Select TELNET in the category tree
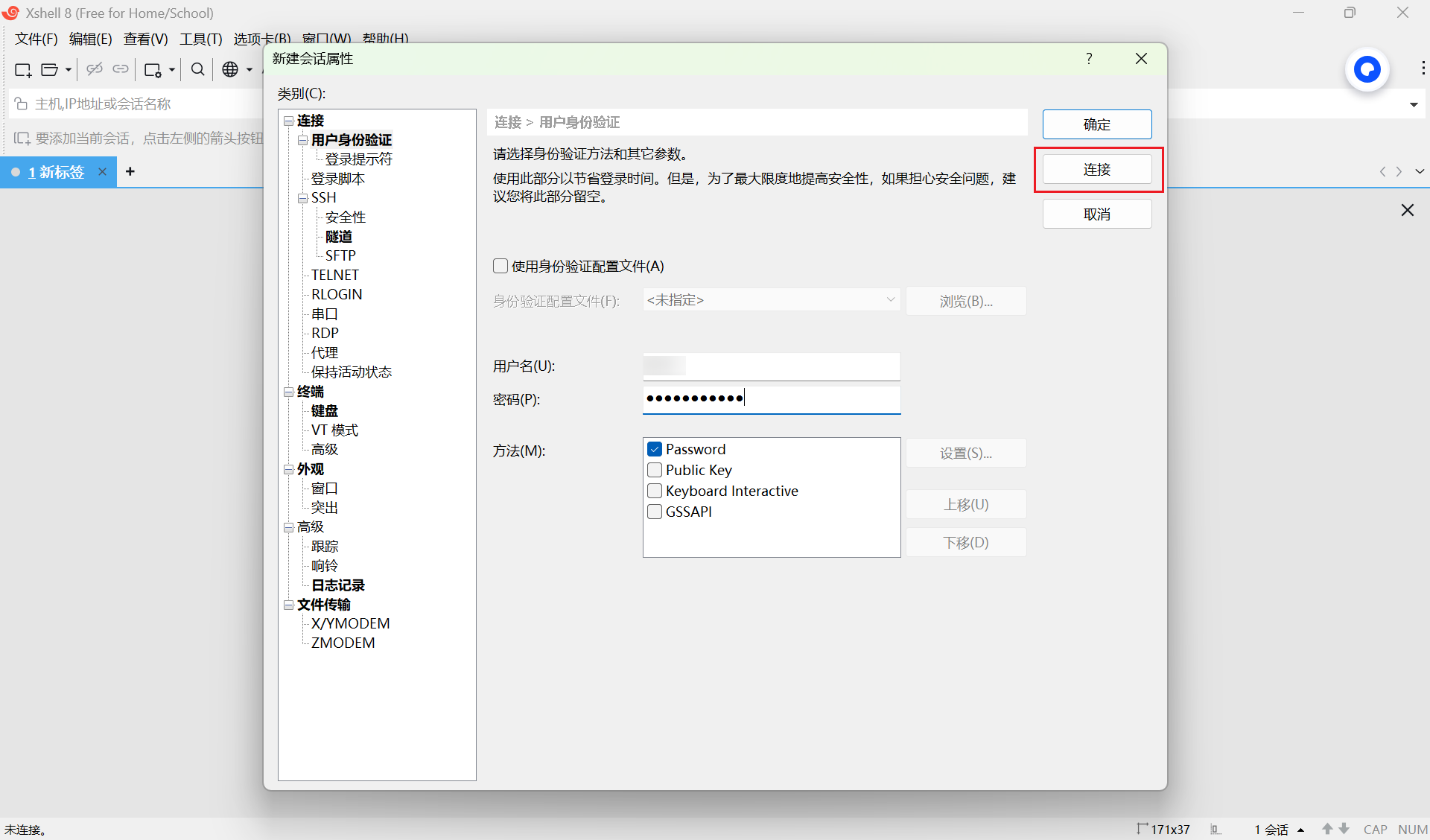The width and height of the screenshot is (1430, 840). pos(335,275)
